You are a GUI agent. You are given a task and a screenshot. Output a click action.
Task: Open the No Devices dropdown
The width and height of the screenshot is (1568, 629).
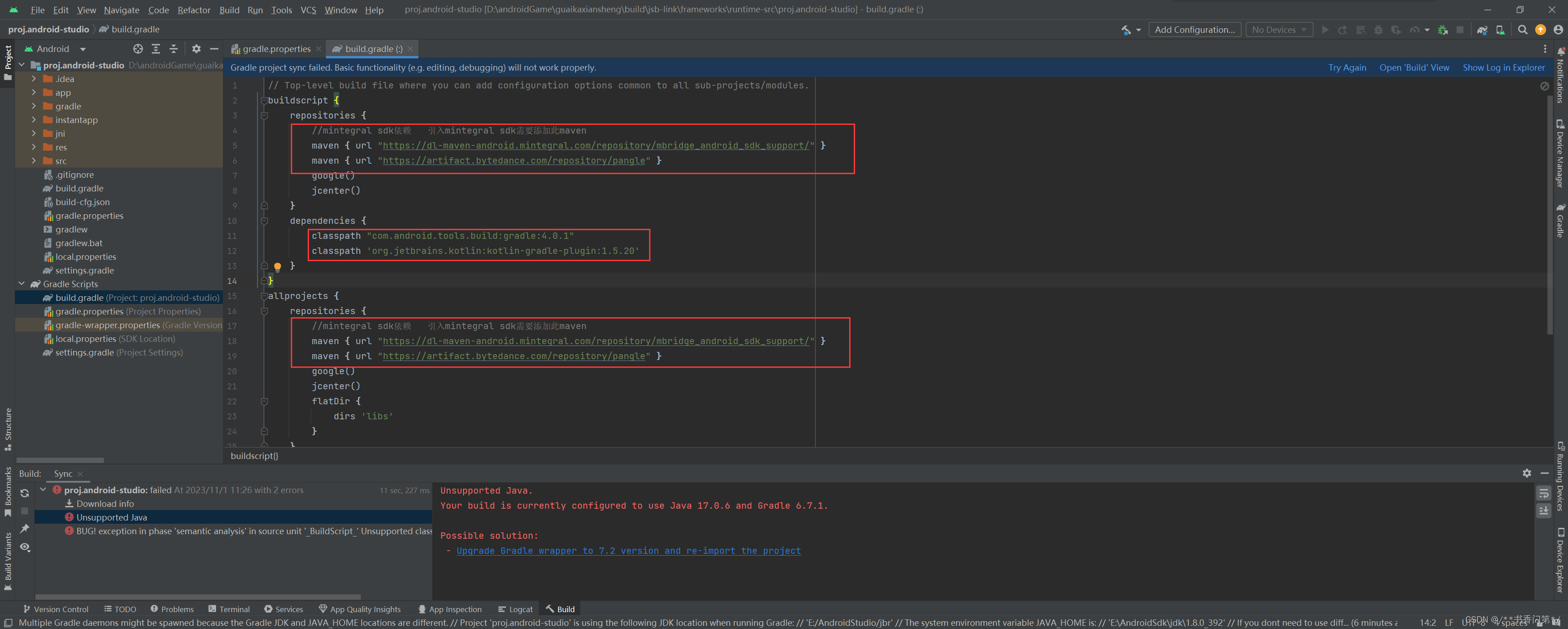(1279, 30)
